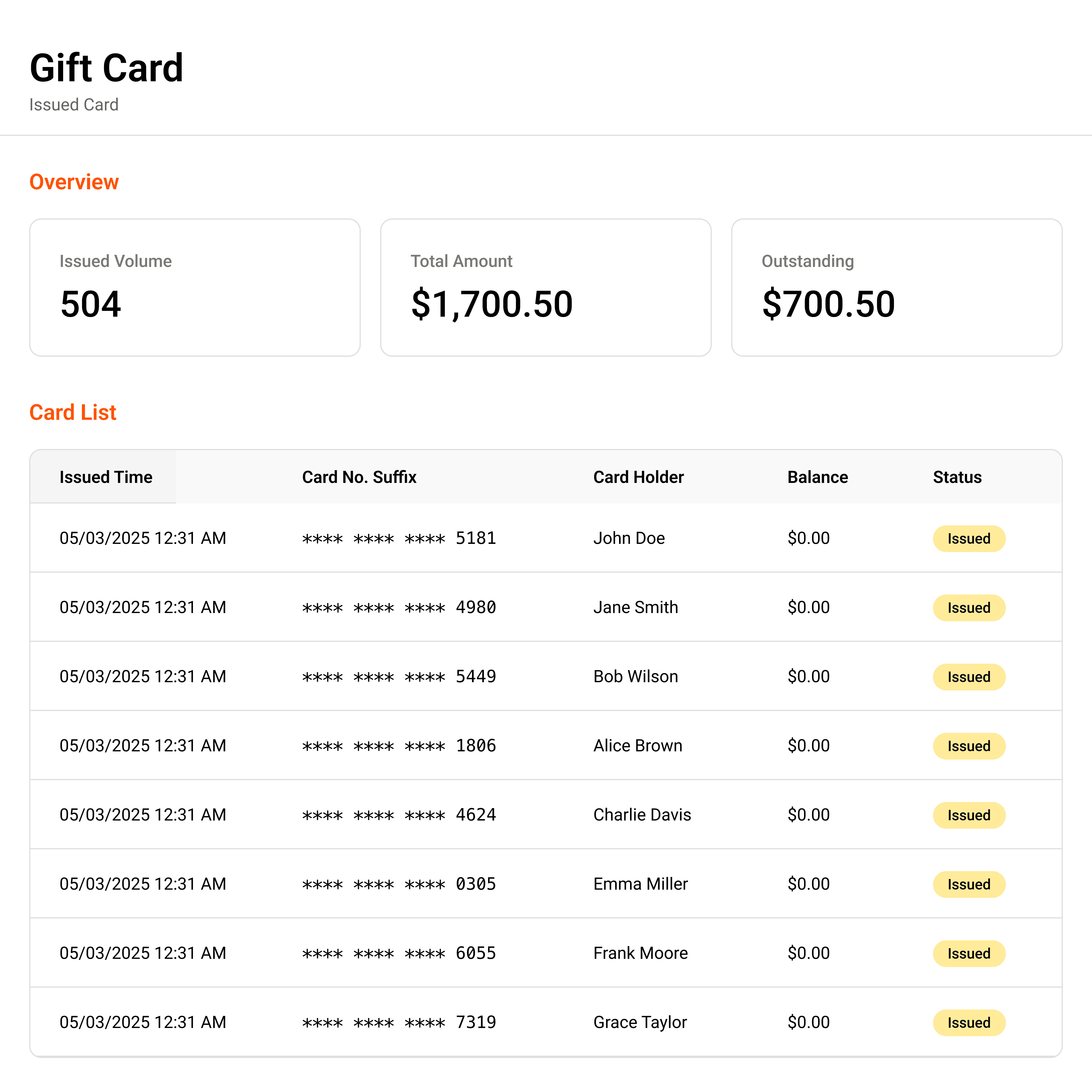Click card number suffix 4624

pyautogui.click(x=475, y=815)
